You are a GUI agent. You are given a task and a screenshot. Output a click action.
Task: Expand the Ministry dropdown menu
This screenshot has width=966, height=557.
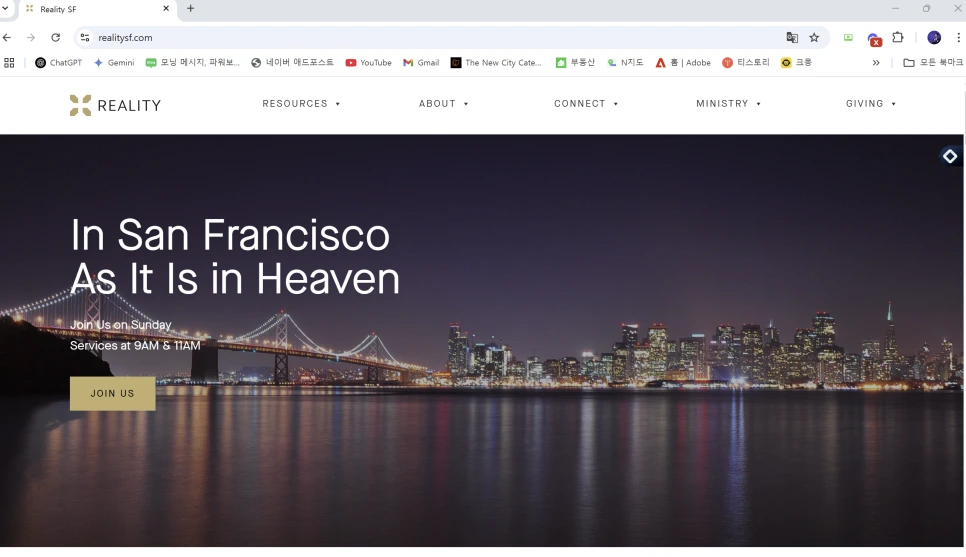[728, 104]
